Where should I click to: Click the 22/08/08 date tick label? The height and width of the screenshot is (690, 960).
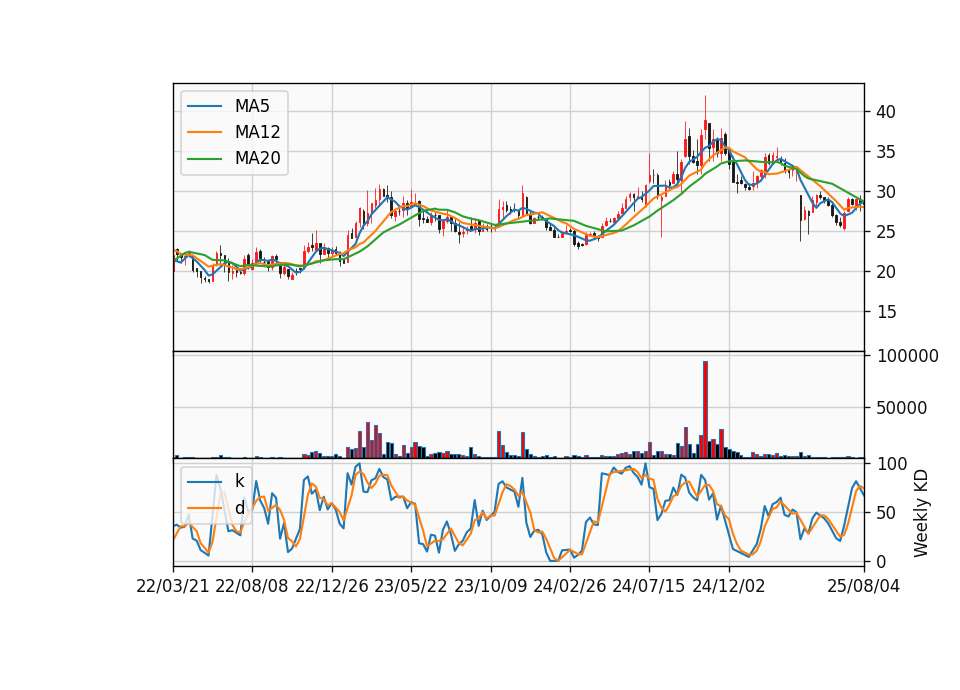click(252, 586)
